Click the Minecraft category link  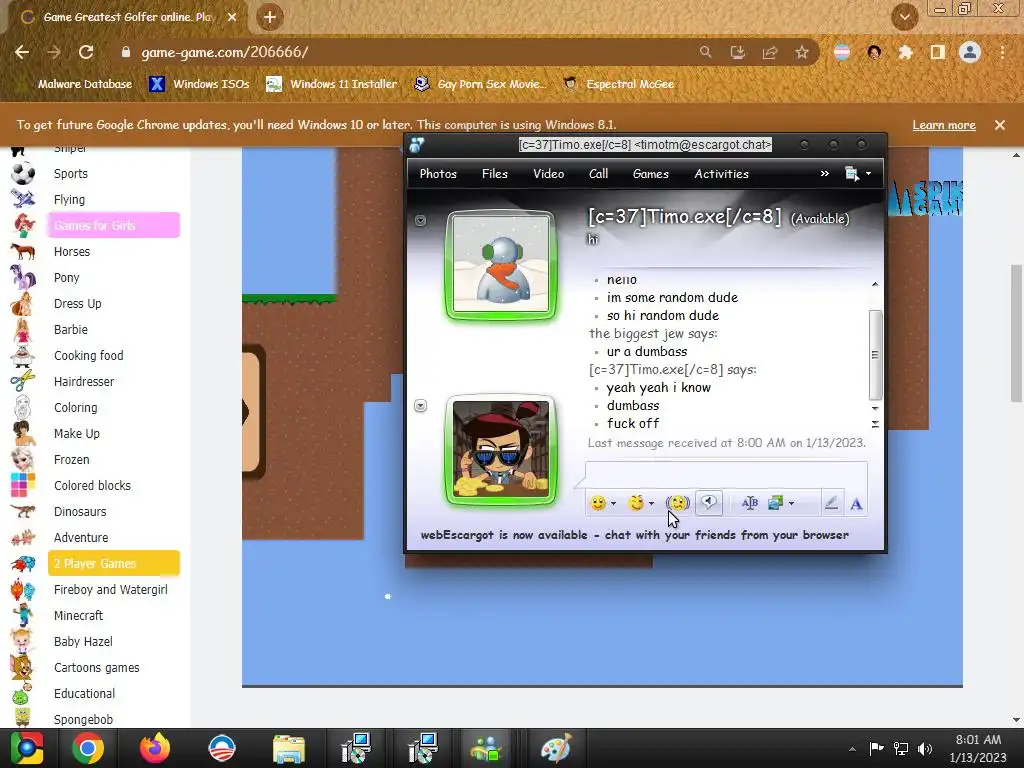pyautogui.click(x=78, y=616)
